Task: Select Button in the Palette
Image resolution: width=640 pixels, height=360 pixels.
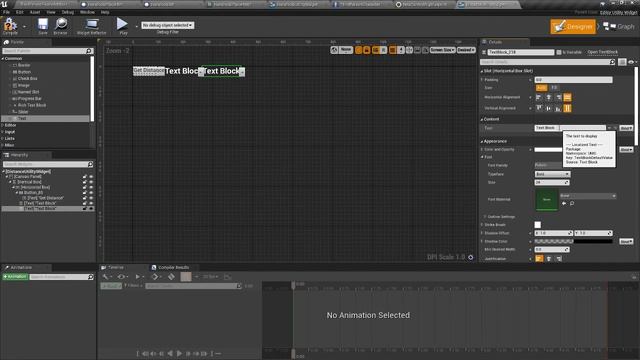Action: coord(24,72)
